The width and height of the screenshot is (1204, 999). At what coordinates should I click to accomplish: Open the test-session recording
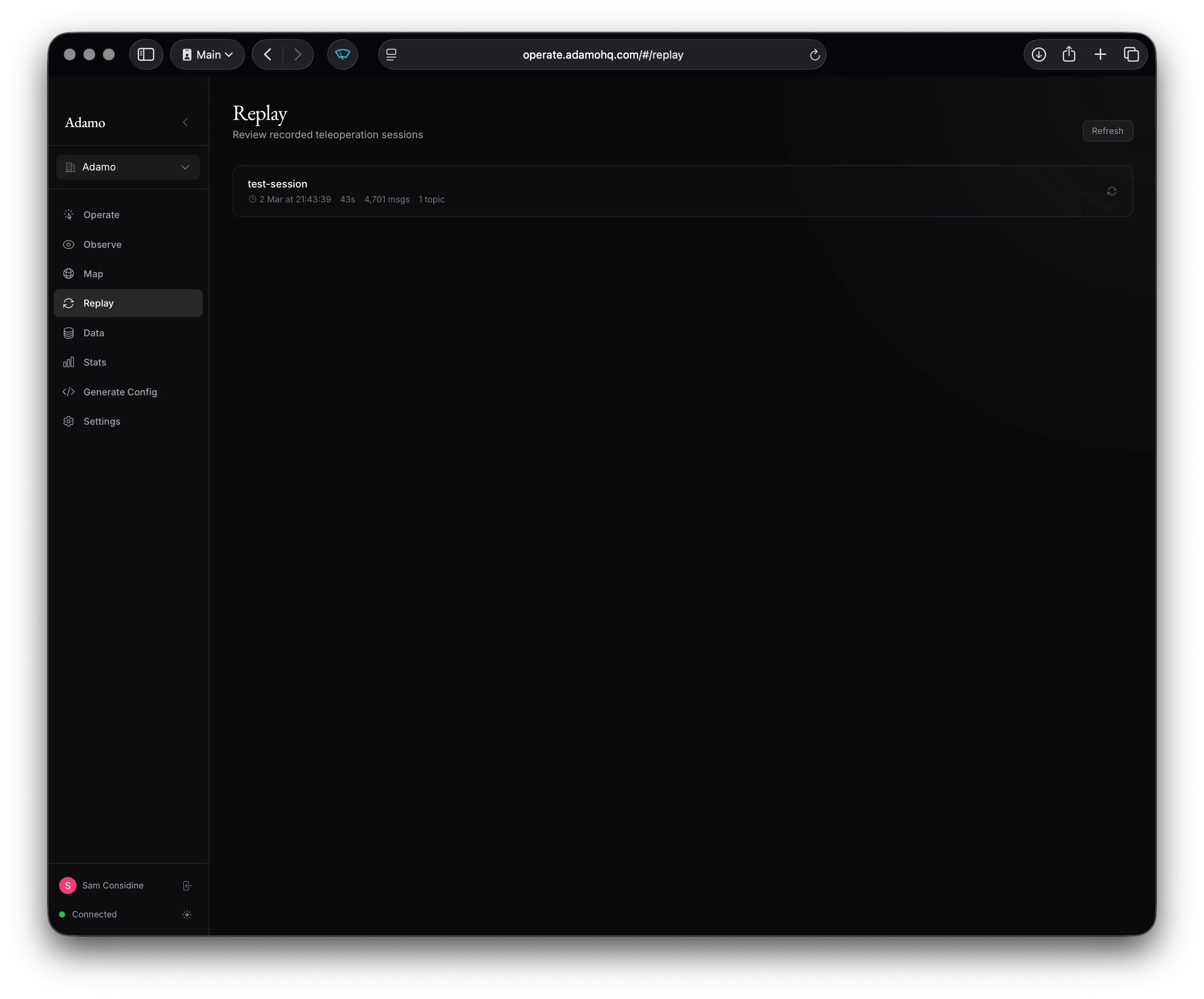(682, 191)
